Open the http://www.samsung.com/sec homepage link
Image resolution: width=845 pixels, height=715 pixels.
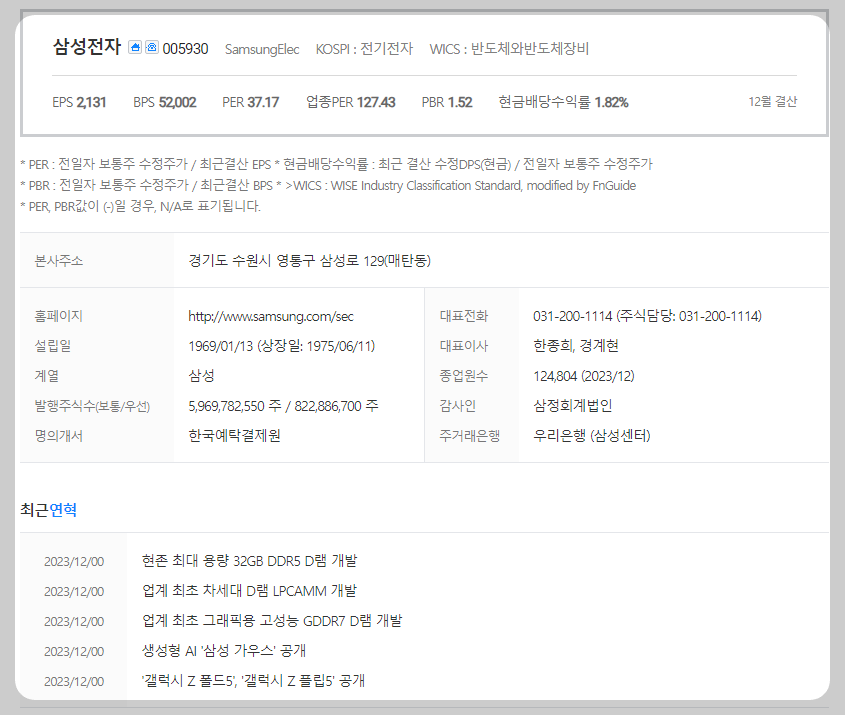[271, 316]
